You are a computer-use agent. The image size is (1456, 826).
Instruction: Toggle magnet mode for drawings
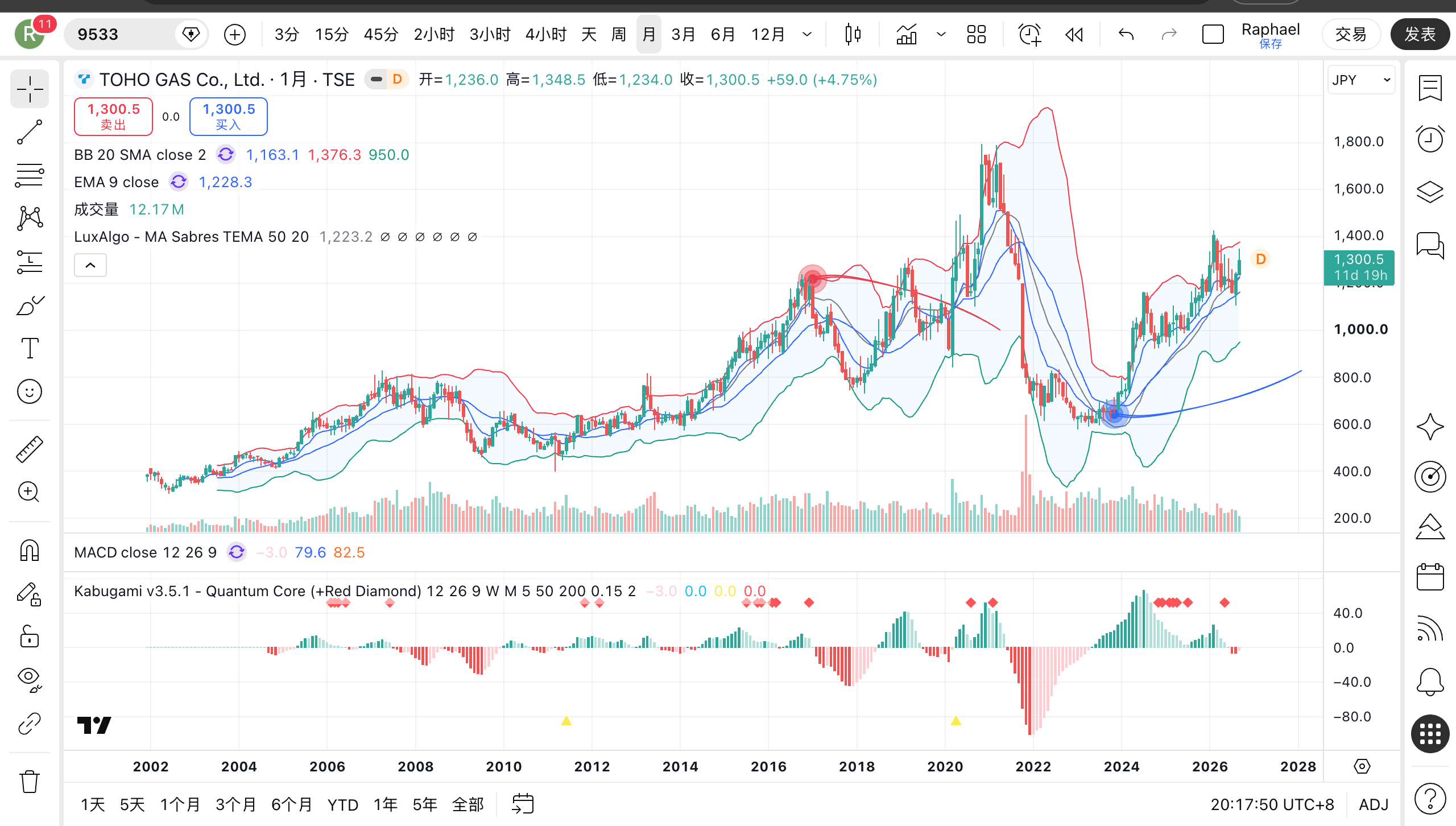click(30, 550)
